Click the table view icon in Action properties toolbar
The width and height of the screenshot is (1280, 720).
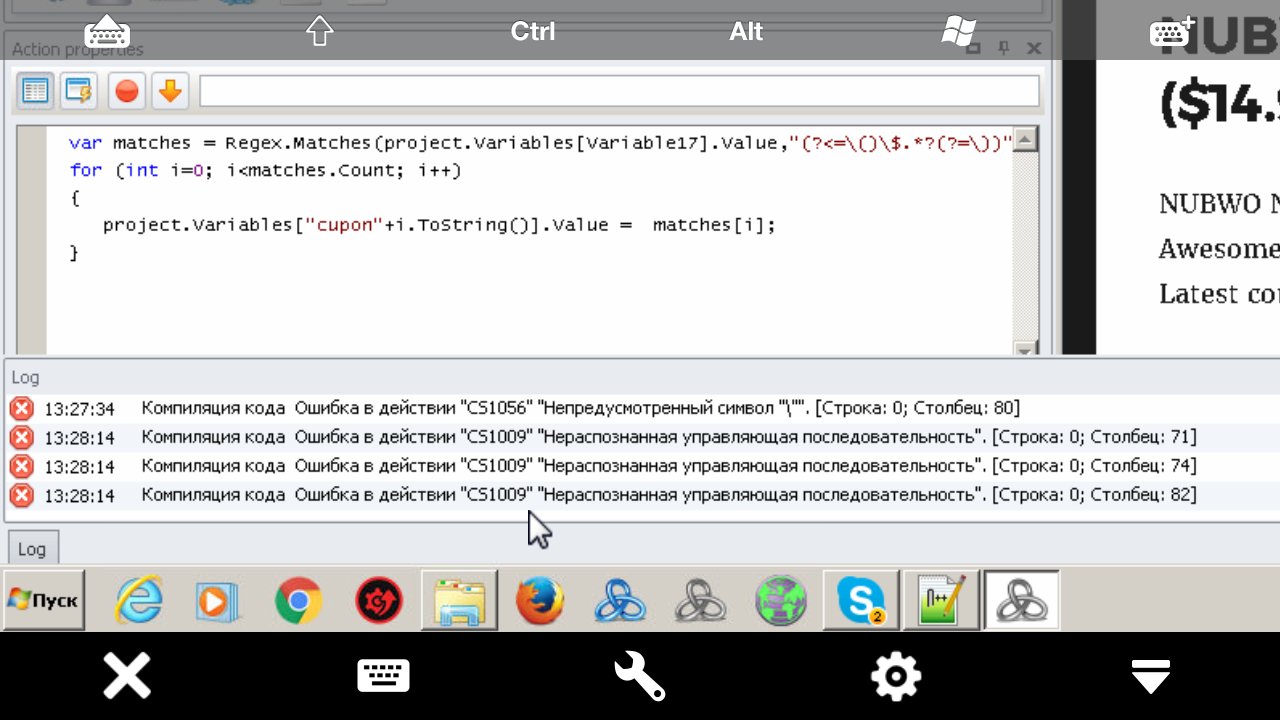click(35, 91)
